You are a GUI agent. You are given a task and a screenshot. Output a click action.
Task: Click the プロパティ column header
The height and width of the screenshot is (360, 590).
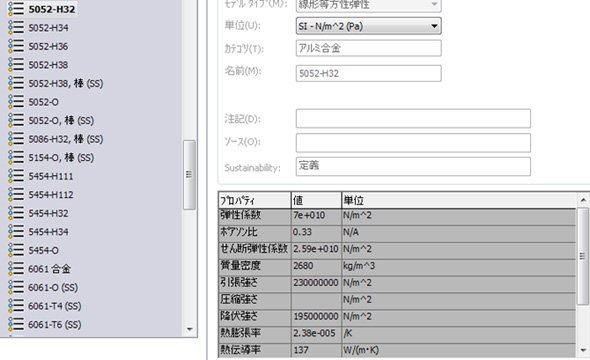pyautogui.click(x=255, y=200)
